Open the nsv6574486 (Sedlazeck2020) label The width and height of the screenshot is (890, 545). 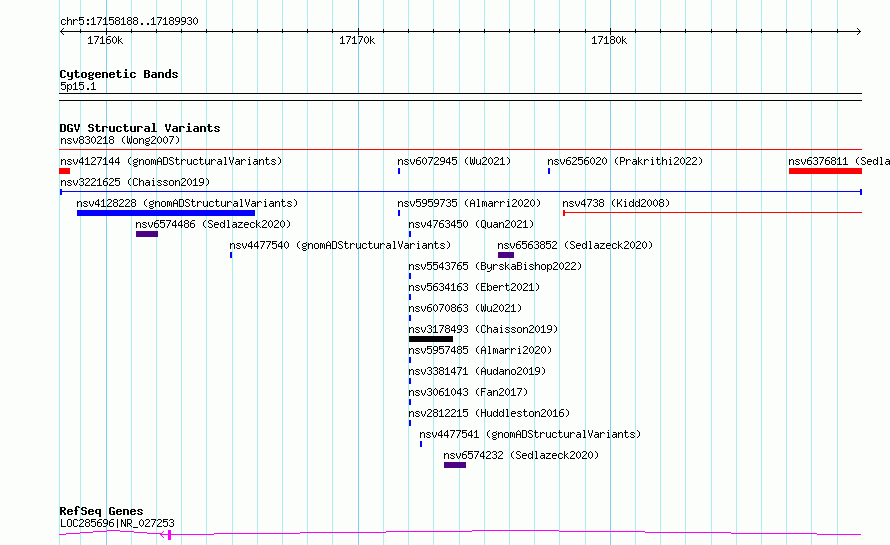coord(213,224)
